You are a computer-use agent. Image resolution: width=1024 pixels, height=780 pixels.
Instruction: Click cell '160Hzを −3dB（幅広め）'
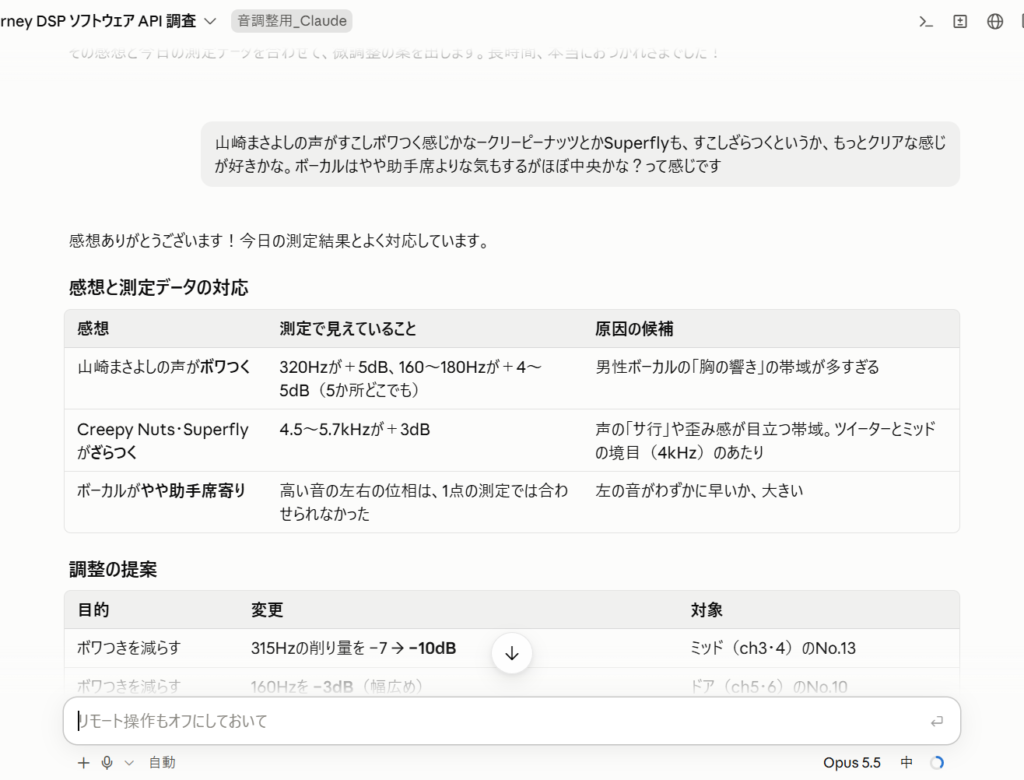(x=336, y=687)
